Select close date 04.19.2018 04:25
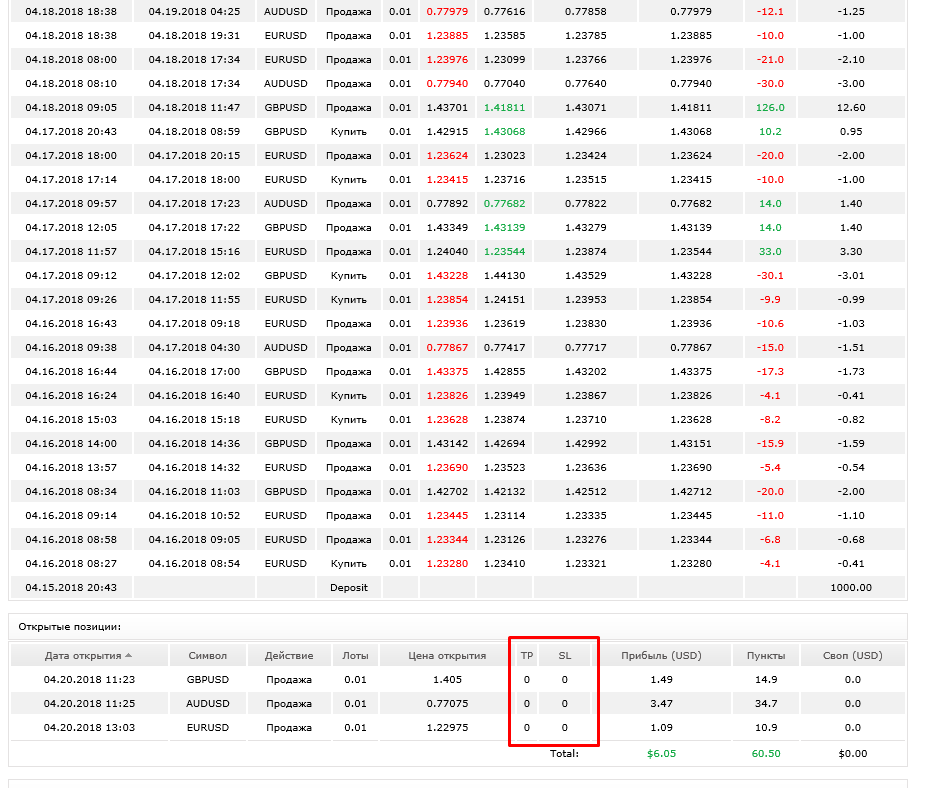This screenshot has height=788, width=950. (x=194, y=12)
